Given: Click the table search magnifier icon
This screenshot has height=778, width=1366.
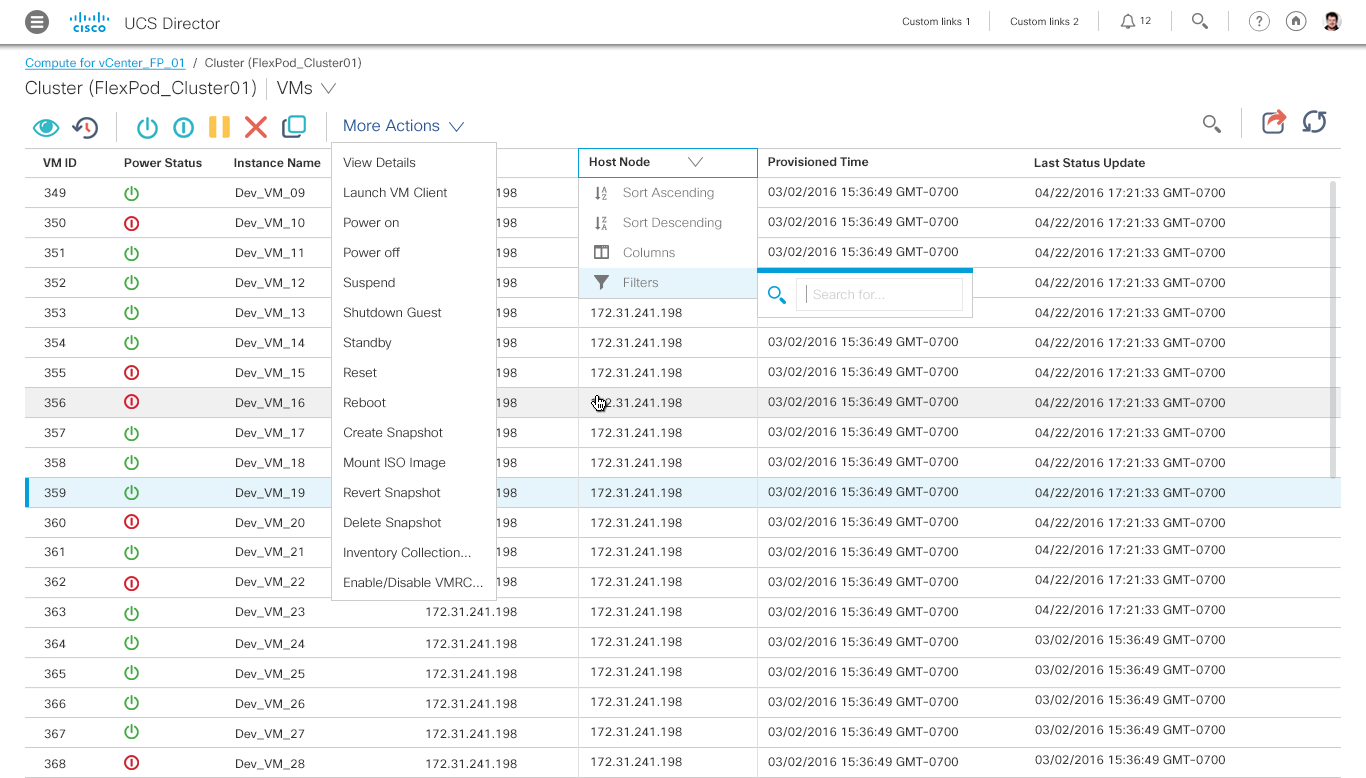Looking at the screenshot, I should (x=1211, y=125).
